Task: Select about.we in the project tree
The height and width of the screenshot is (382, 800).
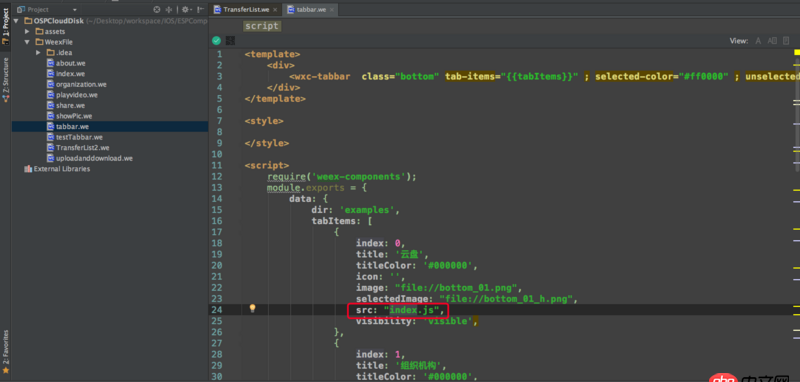Action: click(x=70, y=63)
